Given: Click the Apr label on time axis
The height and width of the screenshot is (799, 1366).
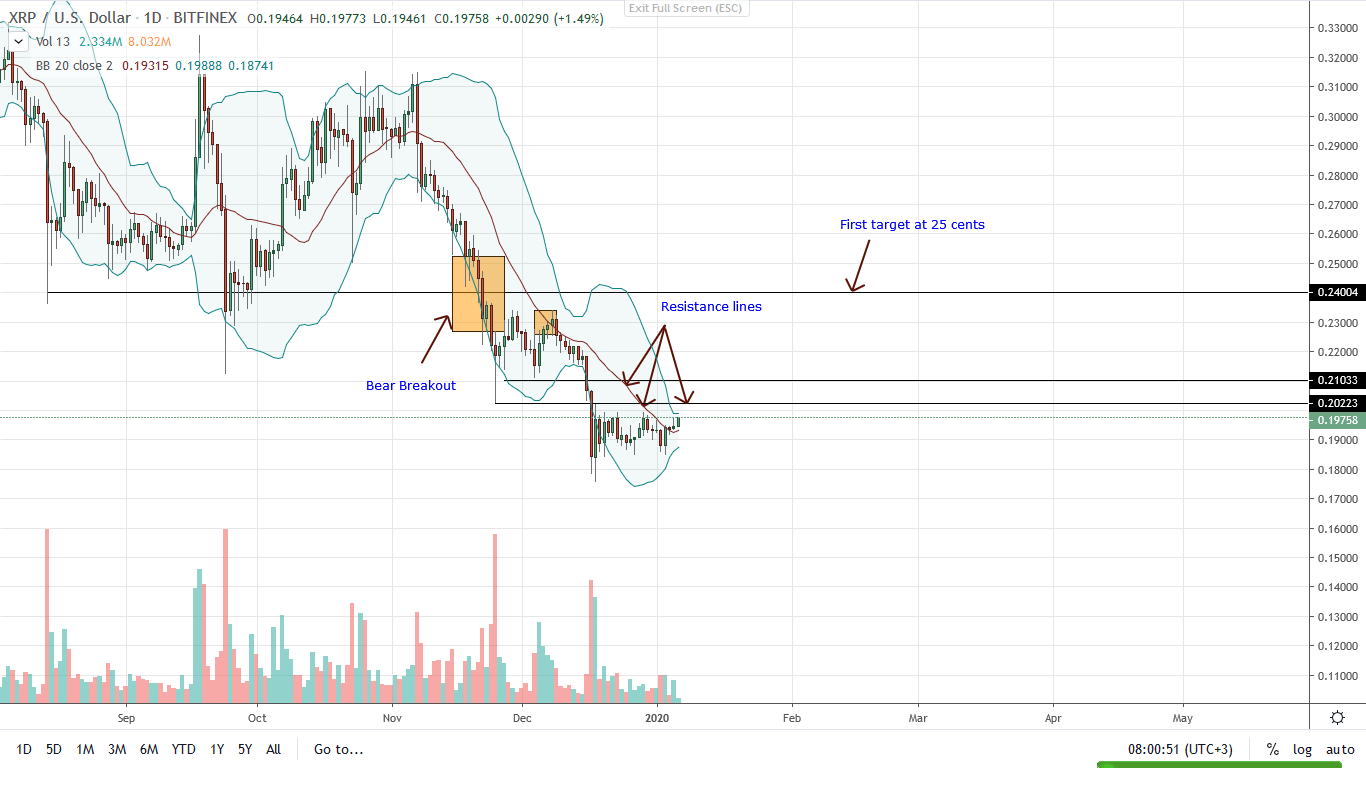Looking at the screenshot, I should click(x=1053, y=717).
